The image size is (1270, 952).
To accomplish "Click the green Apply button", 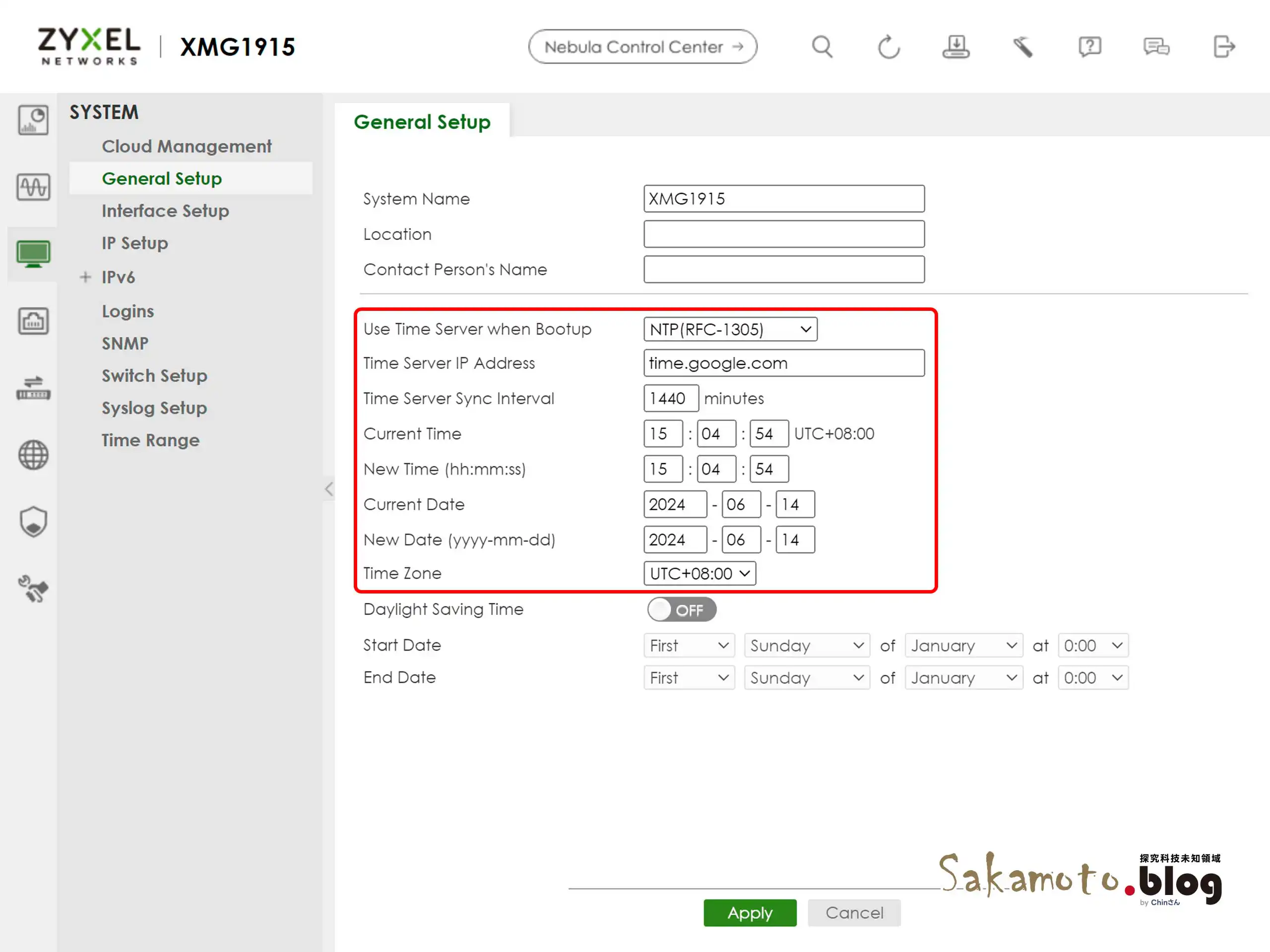I will (749, 912).
